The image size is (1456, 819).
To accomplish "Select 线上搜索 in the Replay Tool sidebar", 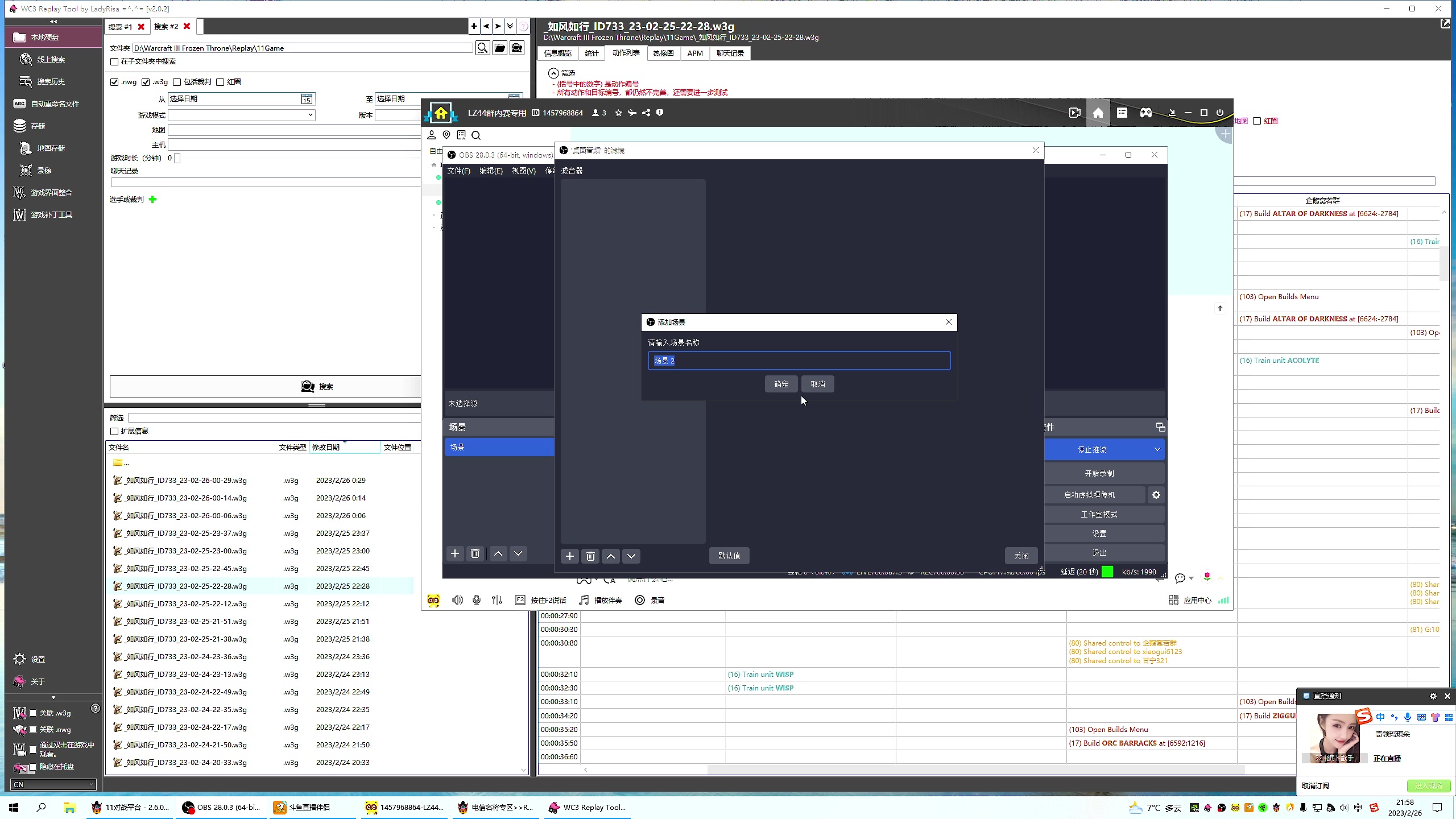I will coord(51,59).
